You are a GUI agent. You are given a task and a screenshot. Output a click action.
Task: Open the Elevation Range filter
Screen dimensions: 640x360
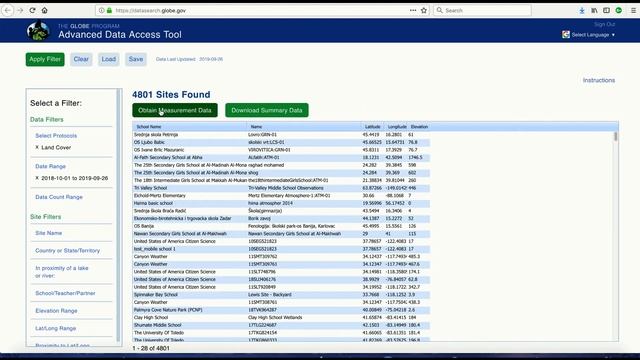tap(56, 311)
